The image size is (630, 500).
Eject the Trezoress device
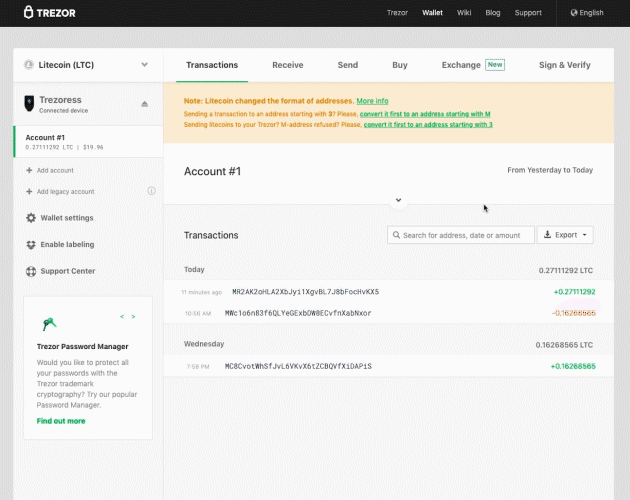[x=145, y=104]
